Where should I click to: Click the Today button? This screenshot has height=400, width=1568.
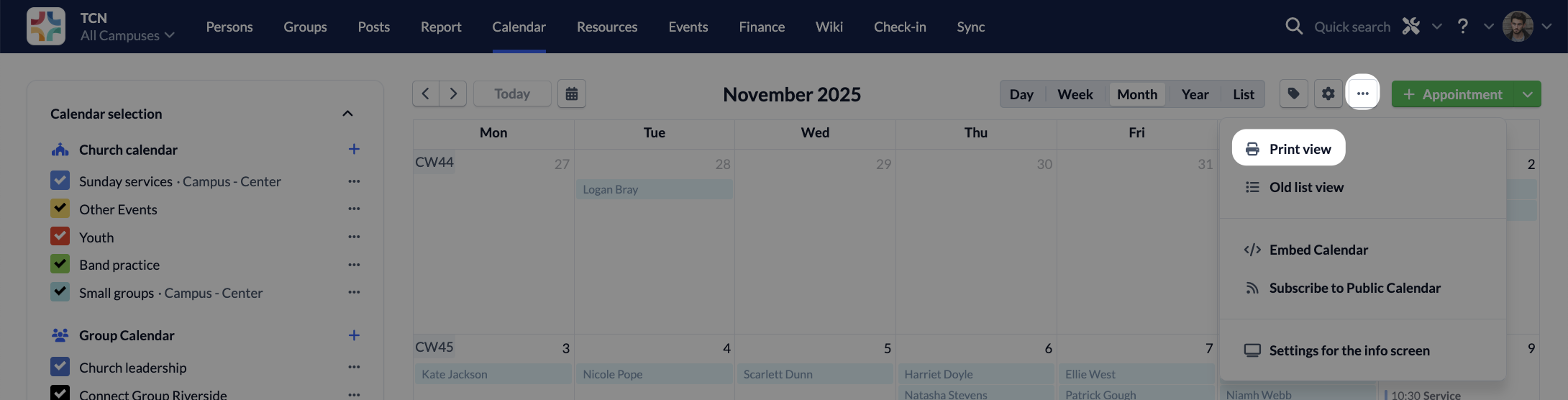[512, 94]
